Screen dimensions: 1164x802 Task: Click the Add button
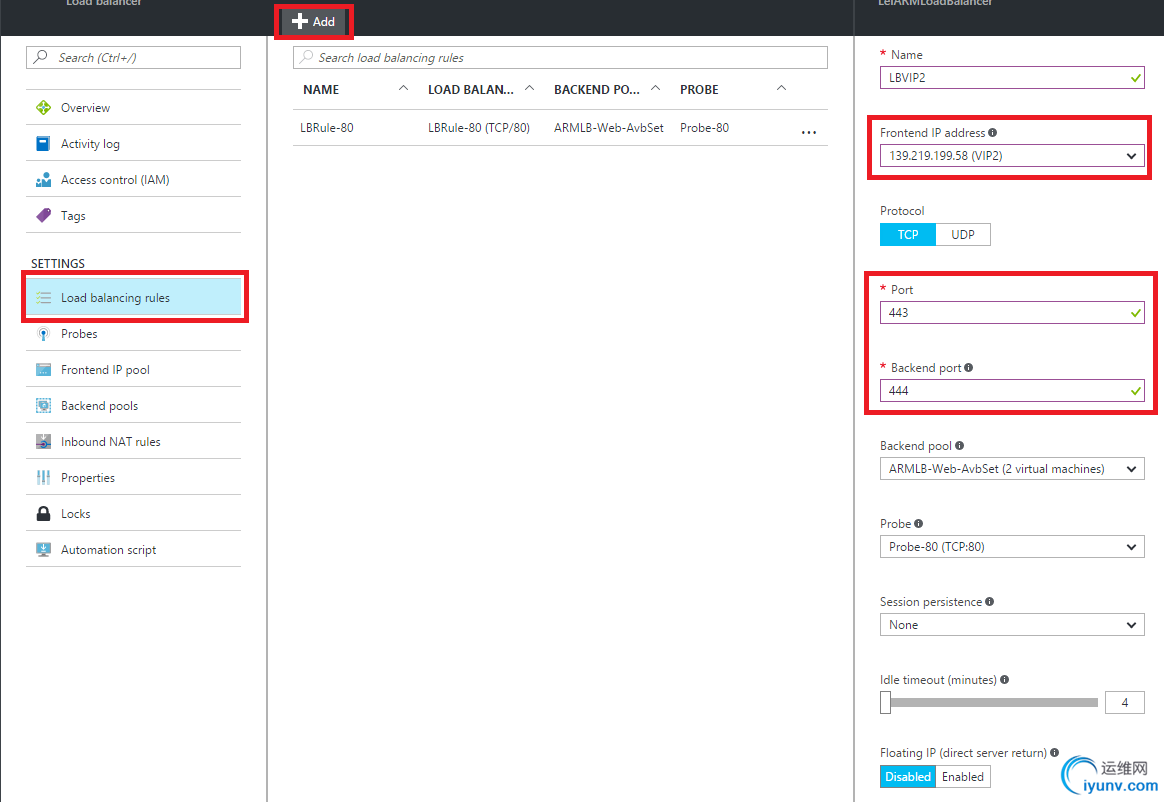click(x=314, y=22)
